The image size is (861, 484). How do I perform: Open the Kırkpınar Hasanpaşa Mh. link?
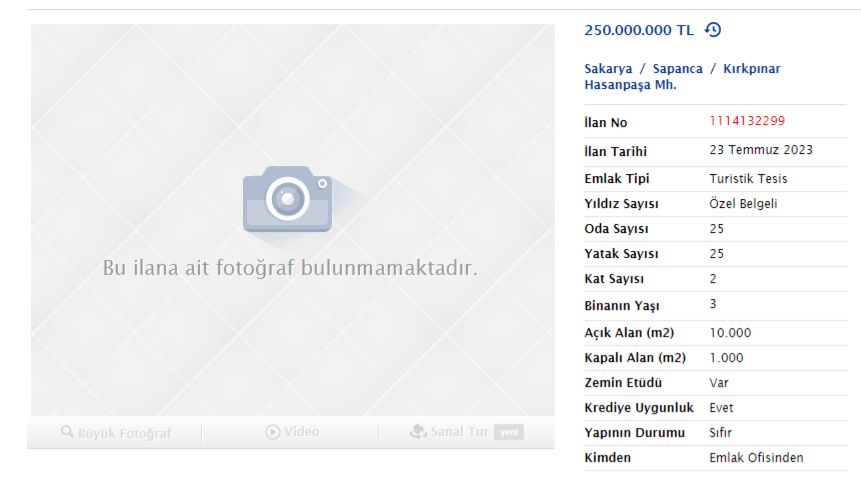point(630,85)
